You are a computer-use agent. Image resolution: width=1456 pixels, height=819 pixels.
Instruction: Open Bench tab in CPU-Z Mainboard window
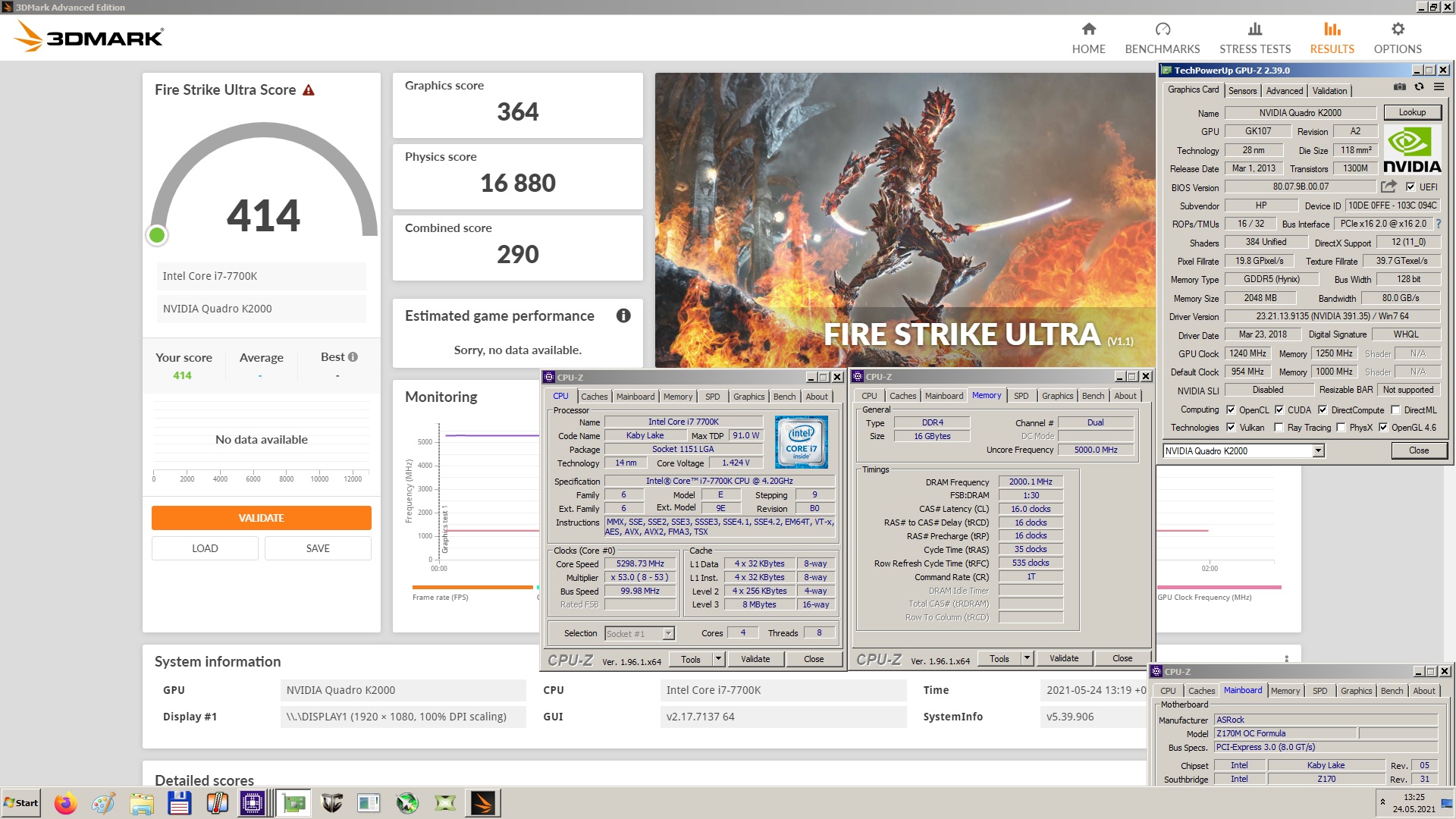(x=1392, y=691)
